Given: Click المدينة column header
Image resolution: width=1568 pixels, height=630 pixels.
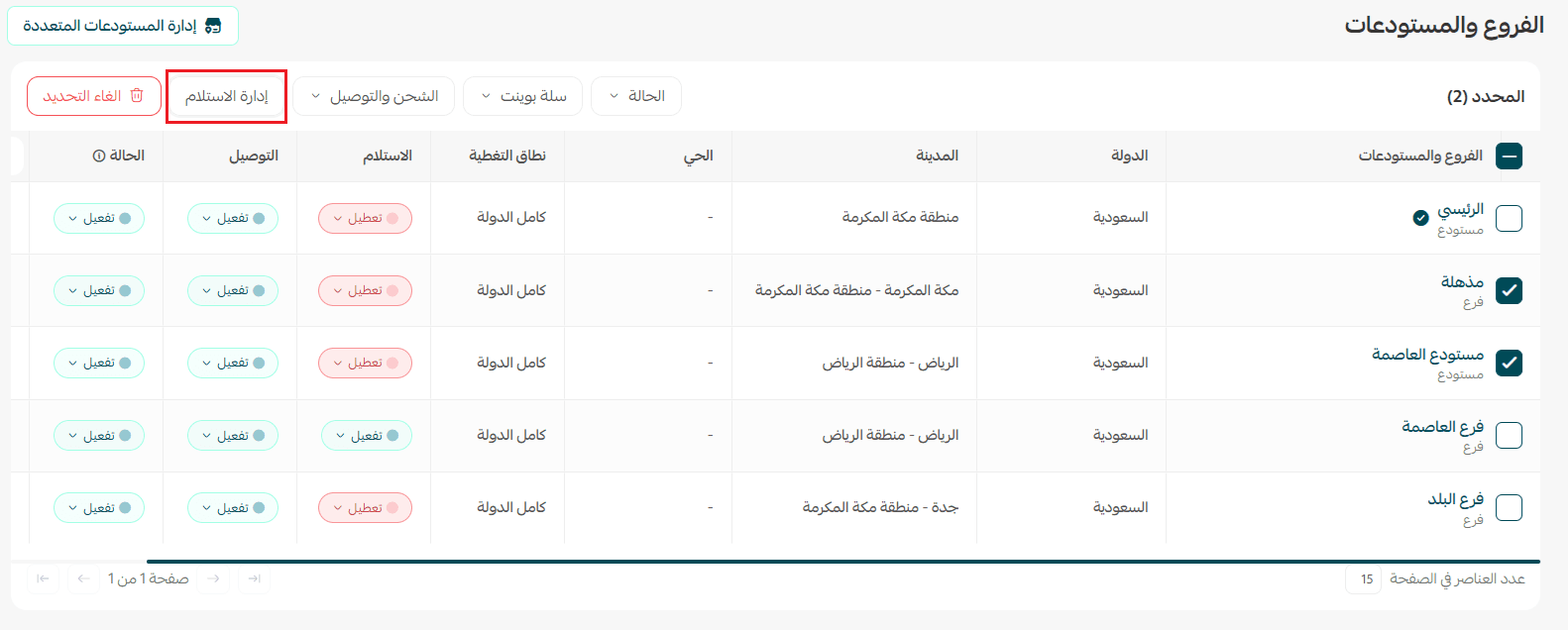Looking at the screenshot, I should point(938,156).
